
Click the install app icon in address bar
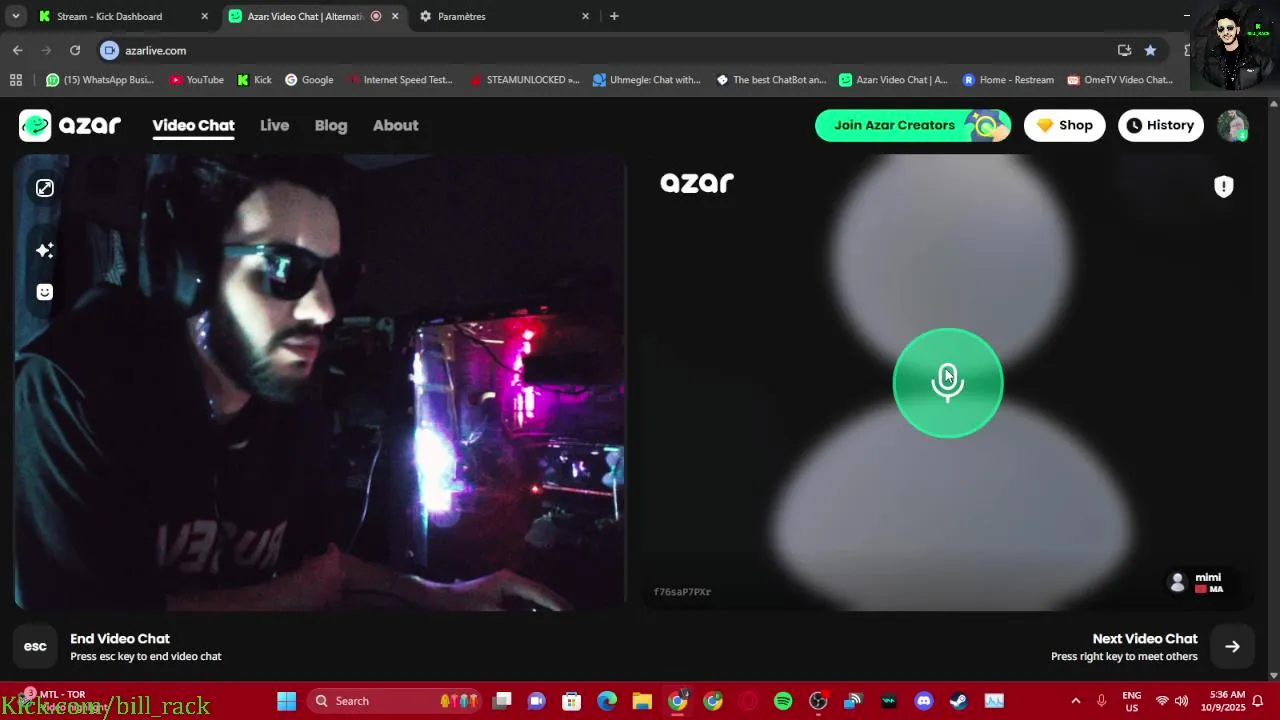(1124, 50)
